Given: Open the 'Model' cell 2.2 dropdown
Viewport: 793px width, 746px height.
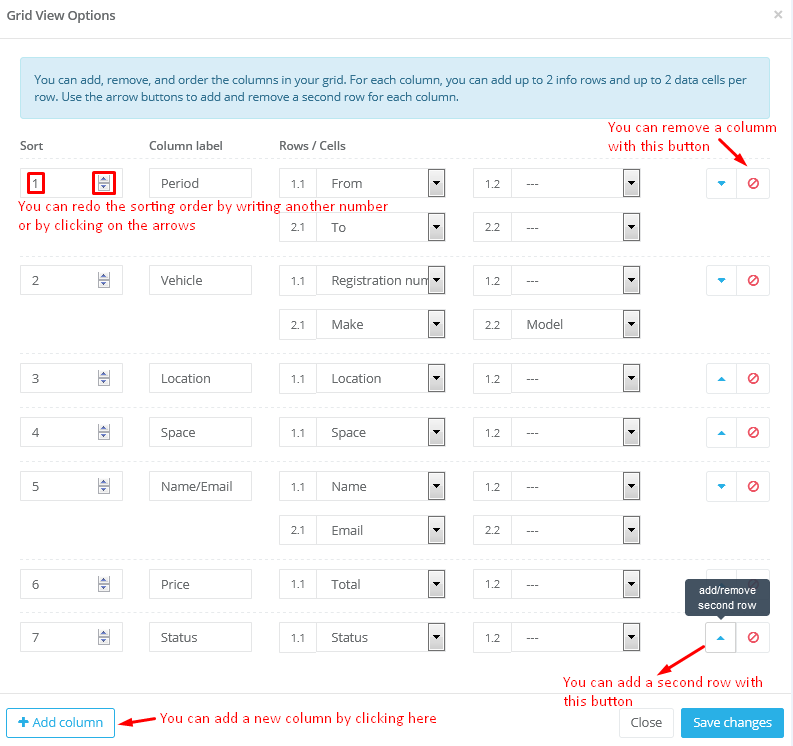Looking at the screenshot, I should [x=630, y=324].
